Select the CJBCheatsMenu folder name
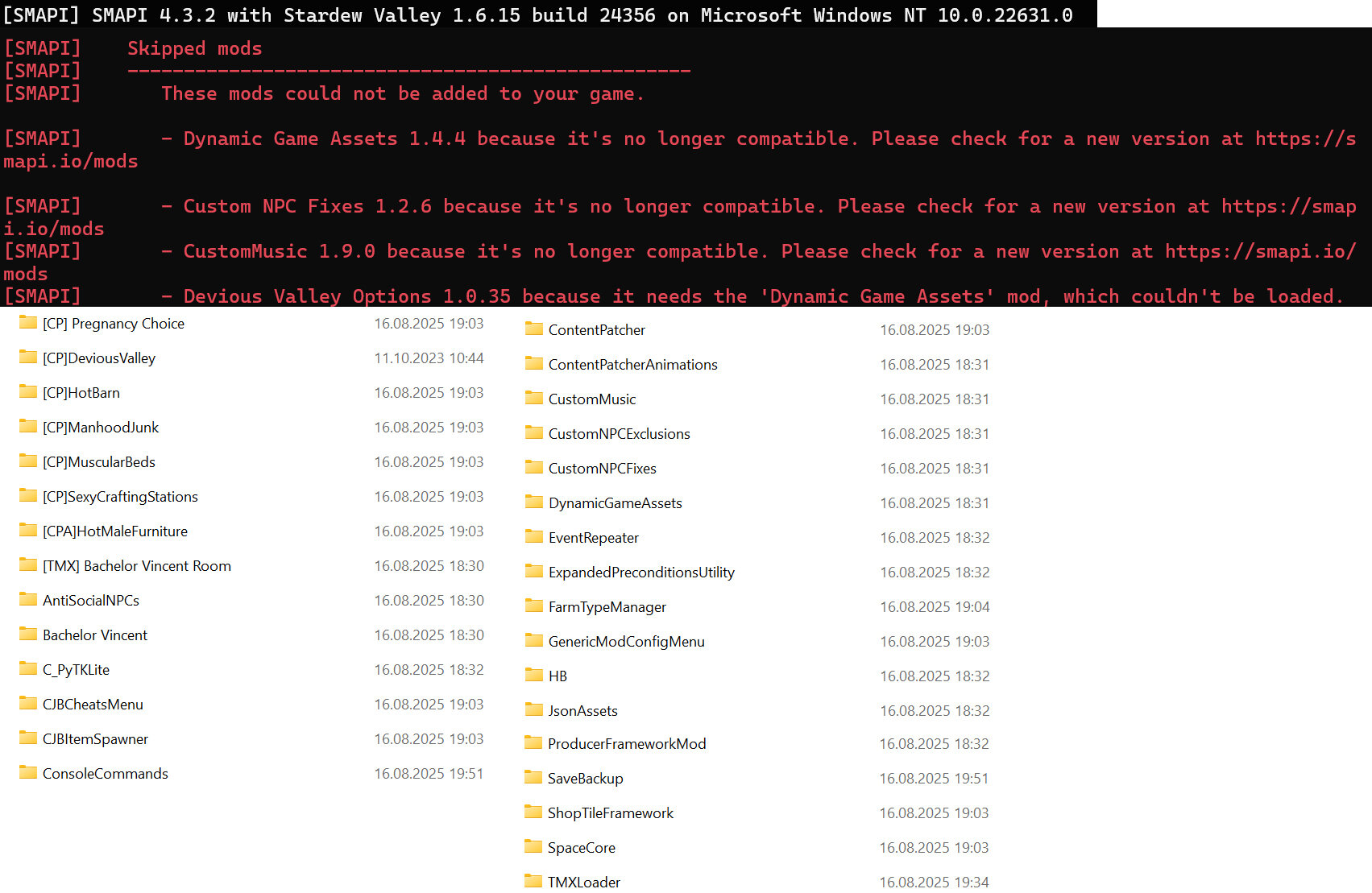1372x893 pixels. point(93,705)
